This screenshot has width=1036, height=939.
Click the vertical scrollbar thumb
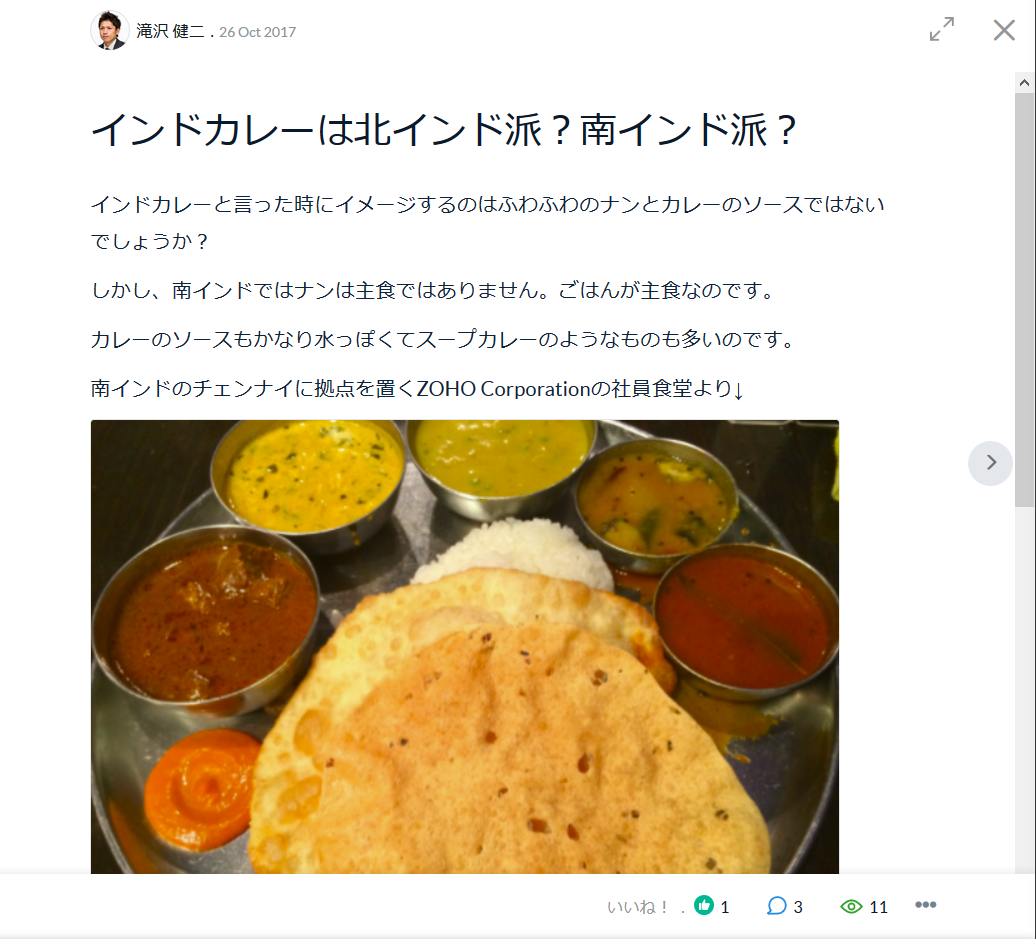[x=1024, y=300]
